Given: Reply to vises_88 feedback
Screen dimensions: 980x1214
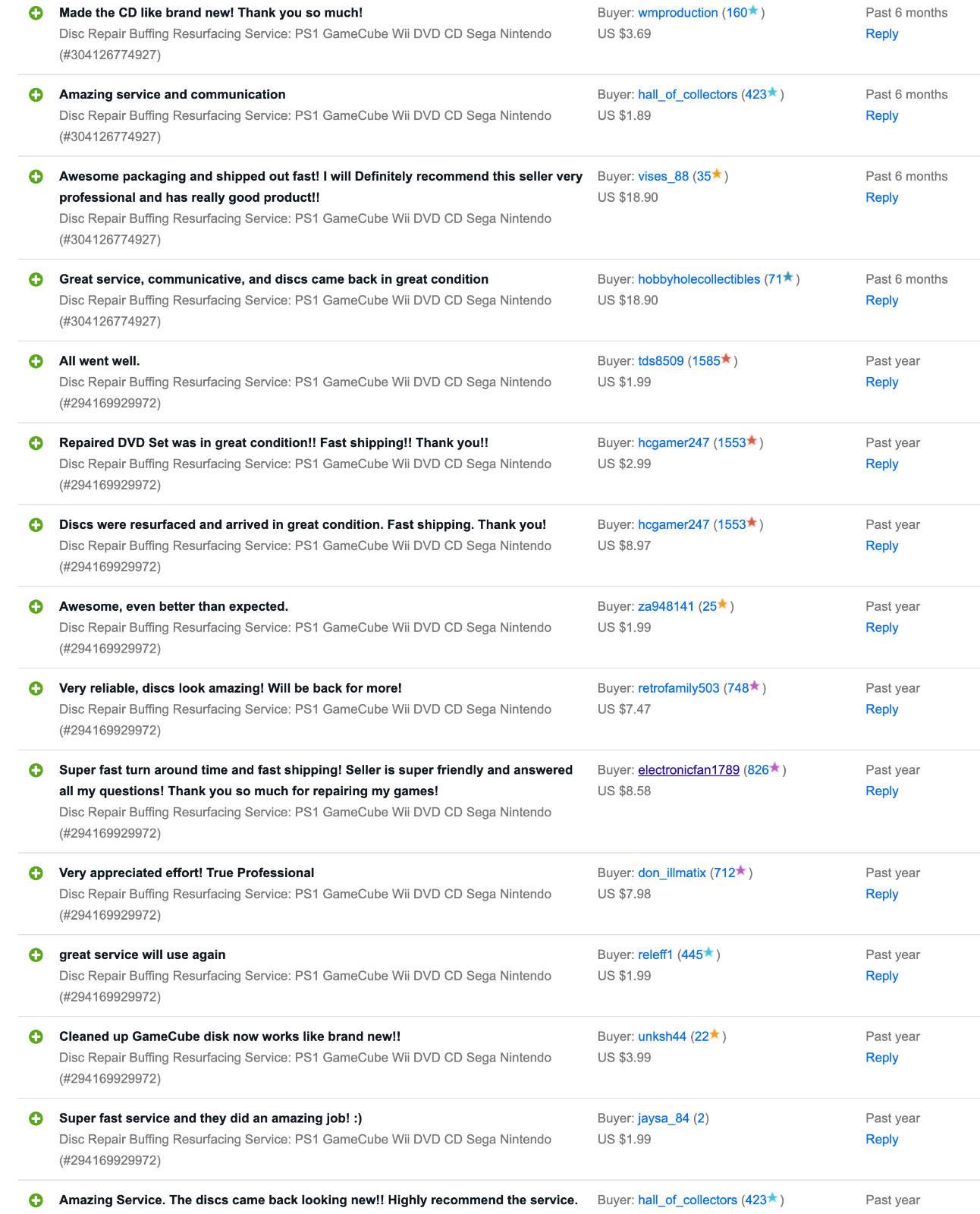Looking at the screenshot, I should [x=881, y=197].
